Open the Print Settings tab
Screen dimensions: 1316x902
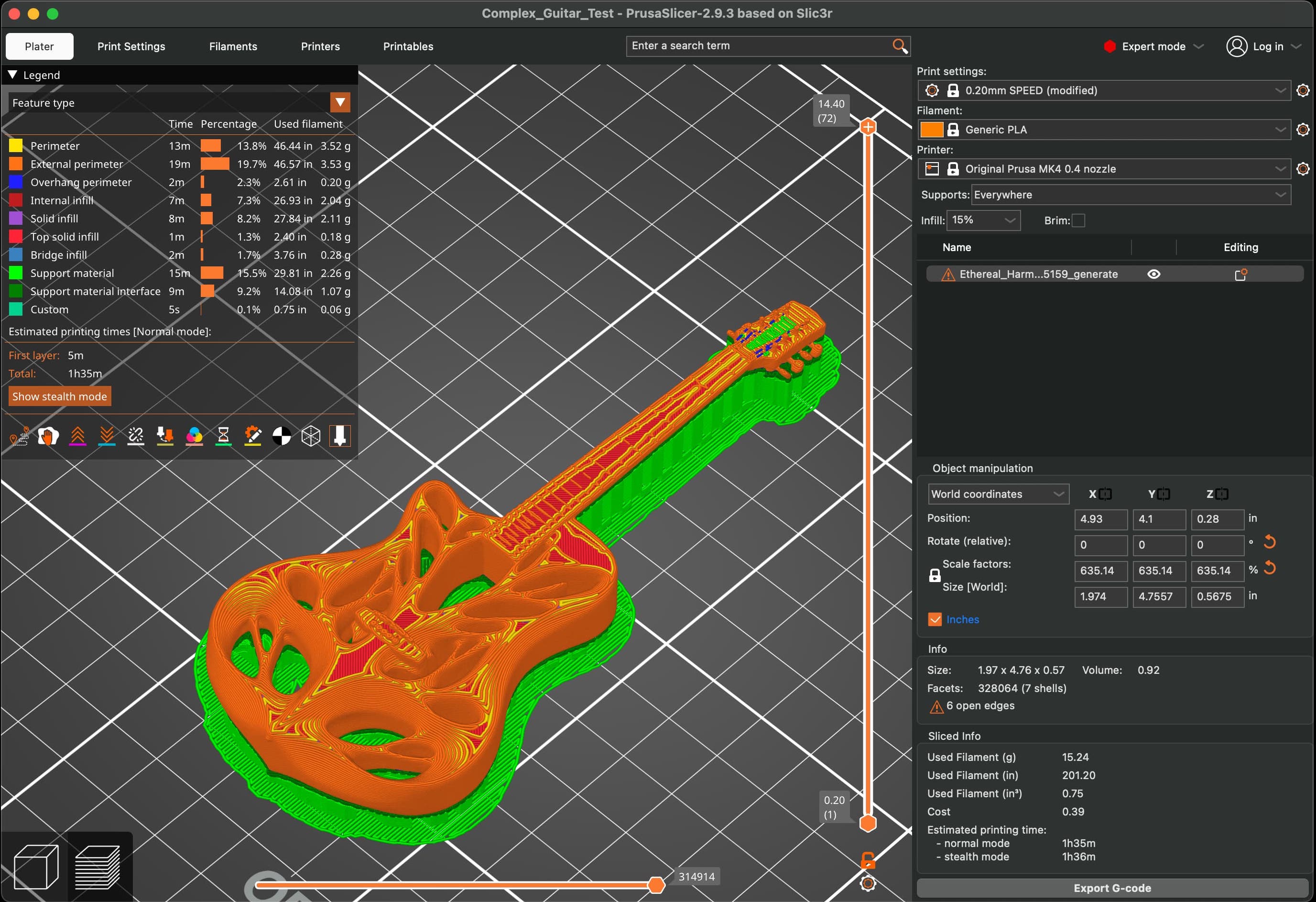click(x=131, y=46)
